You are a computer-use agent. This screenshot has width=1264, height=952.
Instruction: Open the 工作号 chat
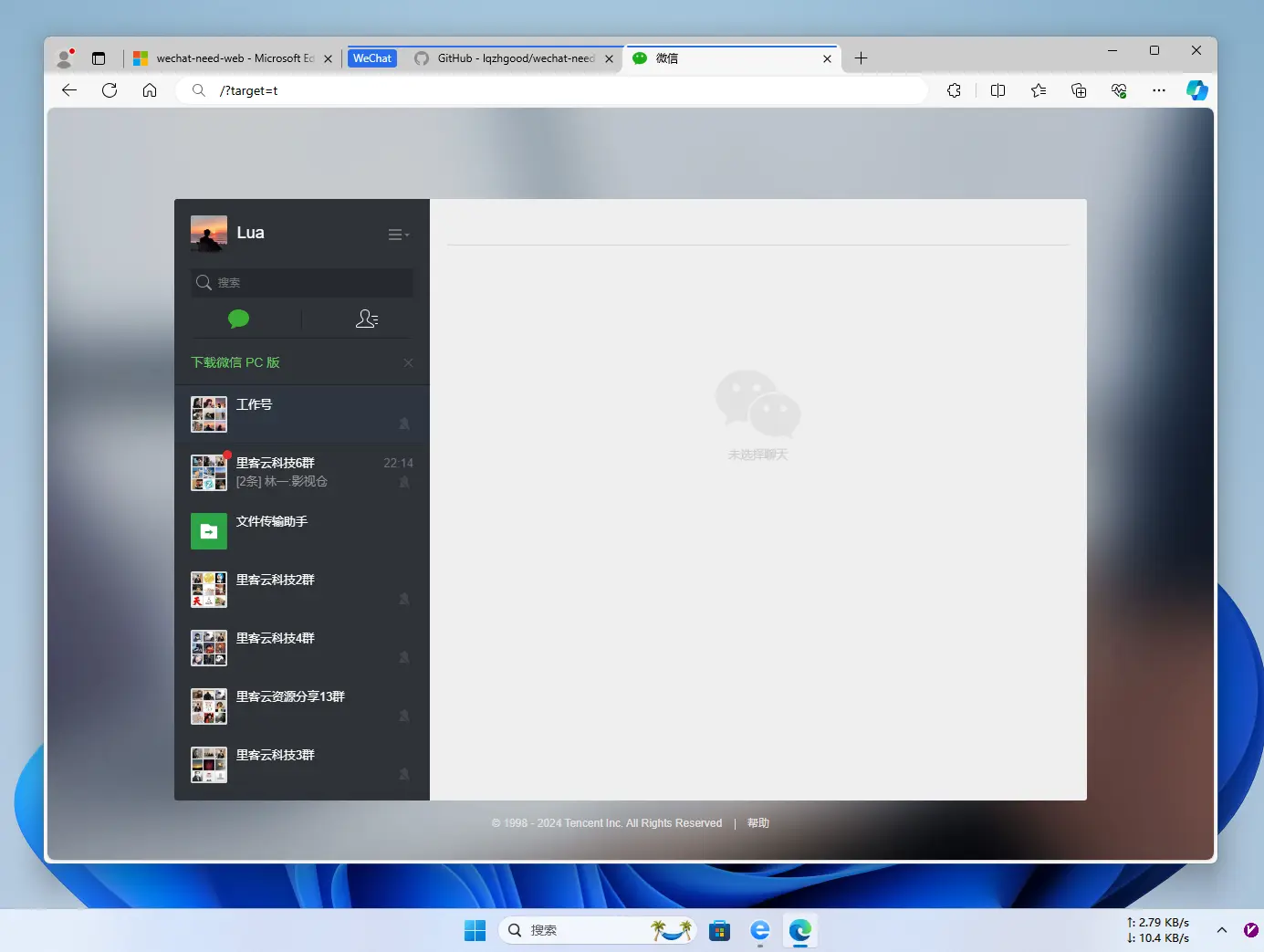click(x=302, y=414)
